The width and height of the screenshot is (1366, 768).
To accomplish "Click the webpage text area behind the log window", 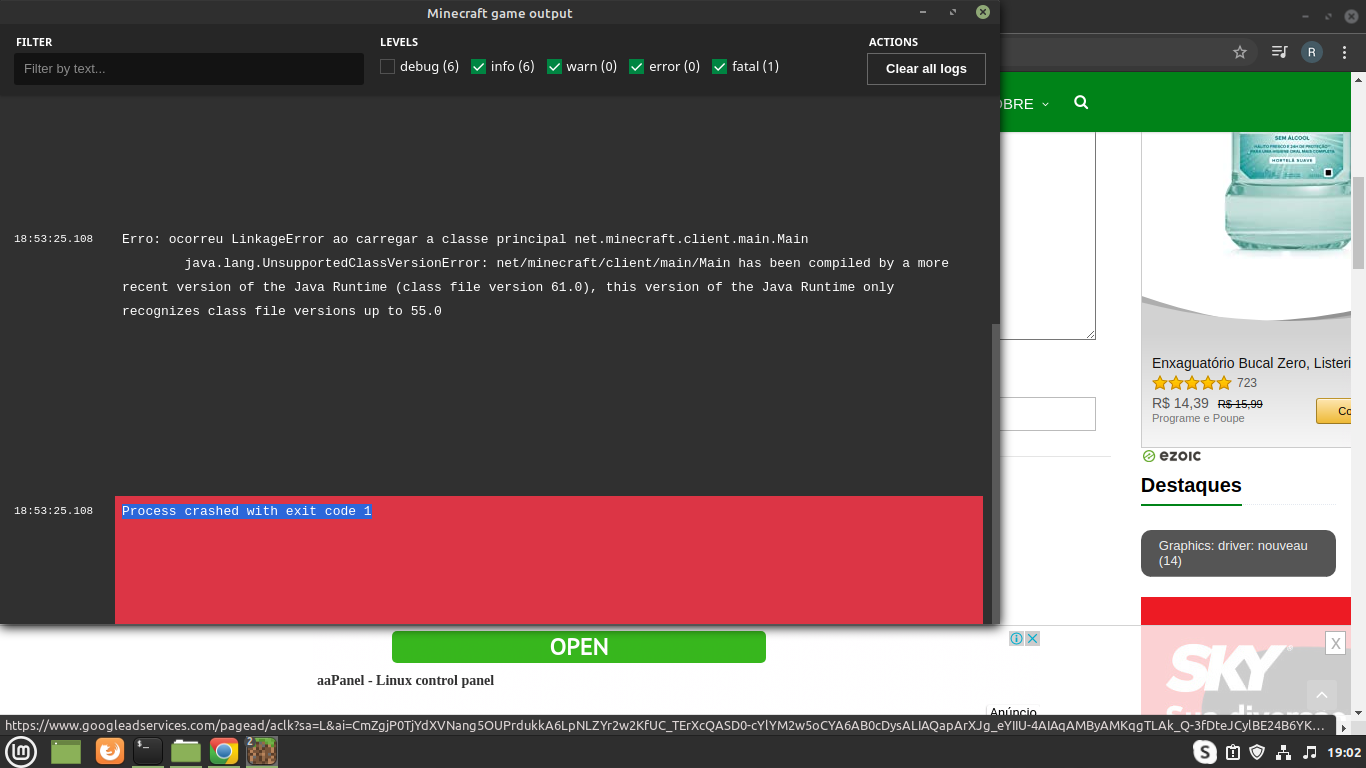I will tap(1047, 236).
